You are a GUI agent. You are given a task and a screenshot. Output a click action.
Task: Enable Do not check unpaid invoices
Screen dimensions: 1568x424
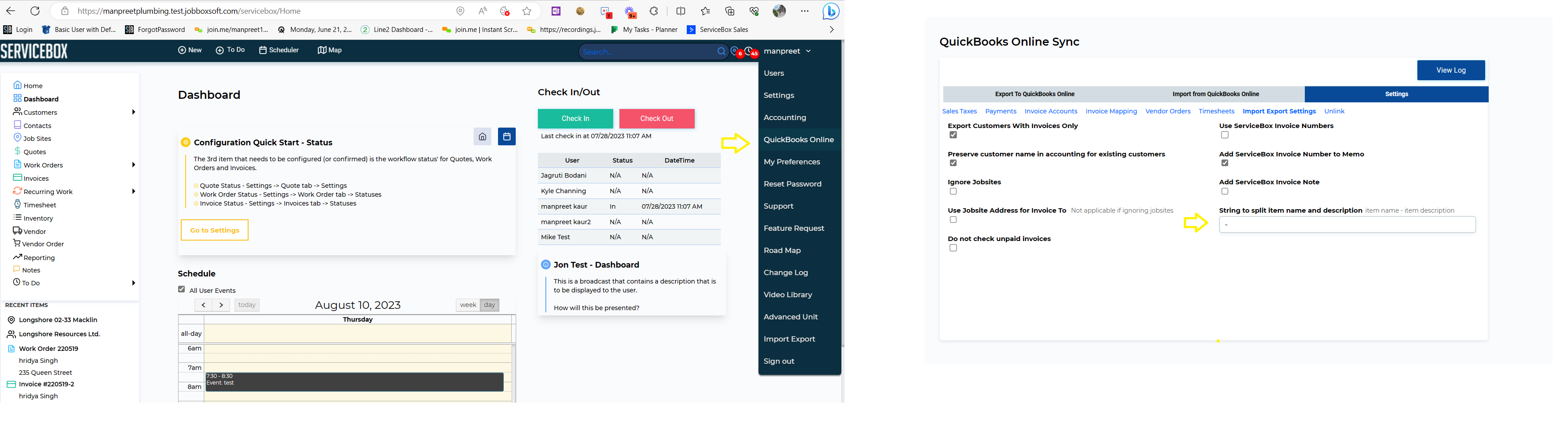point(953,248)
